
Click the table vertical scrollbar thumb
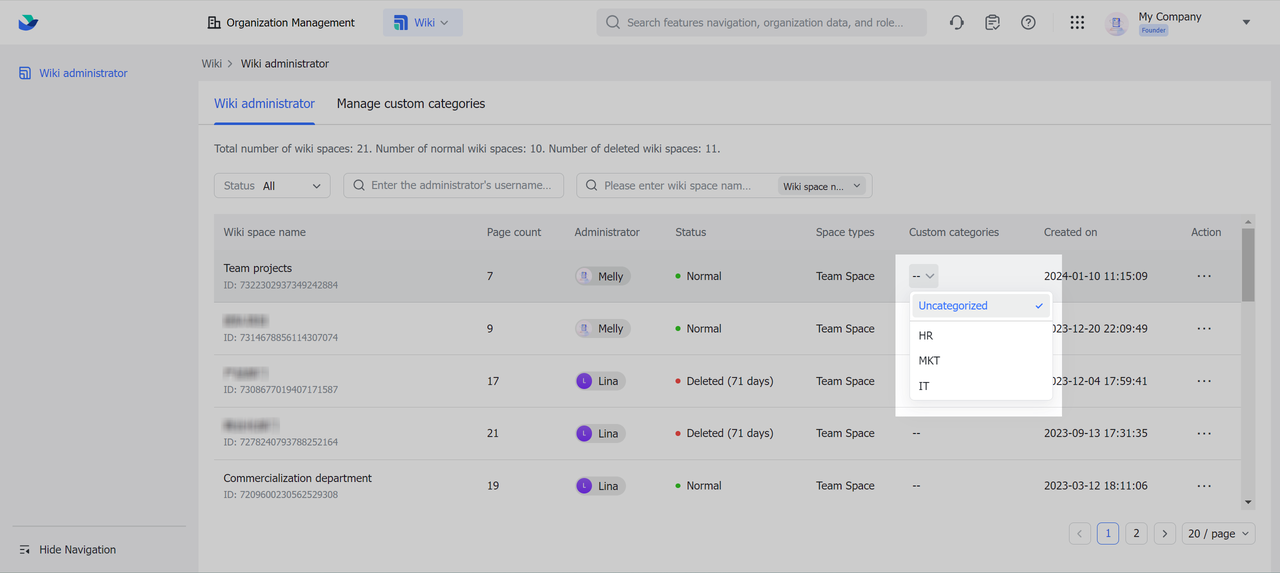point(1248,264)
